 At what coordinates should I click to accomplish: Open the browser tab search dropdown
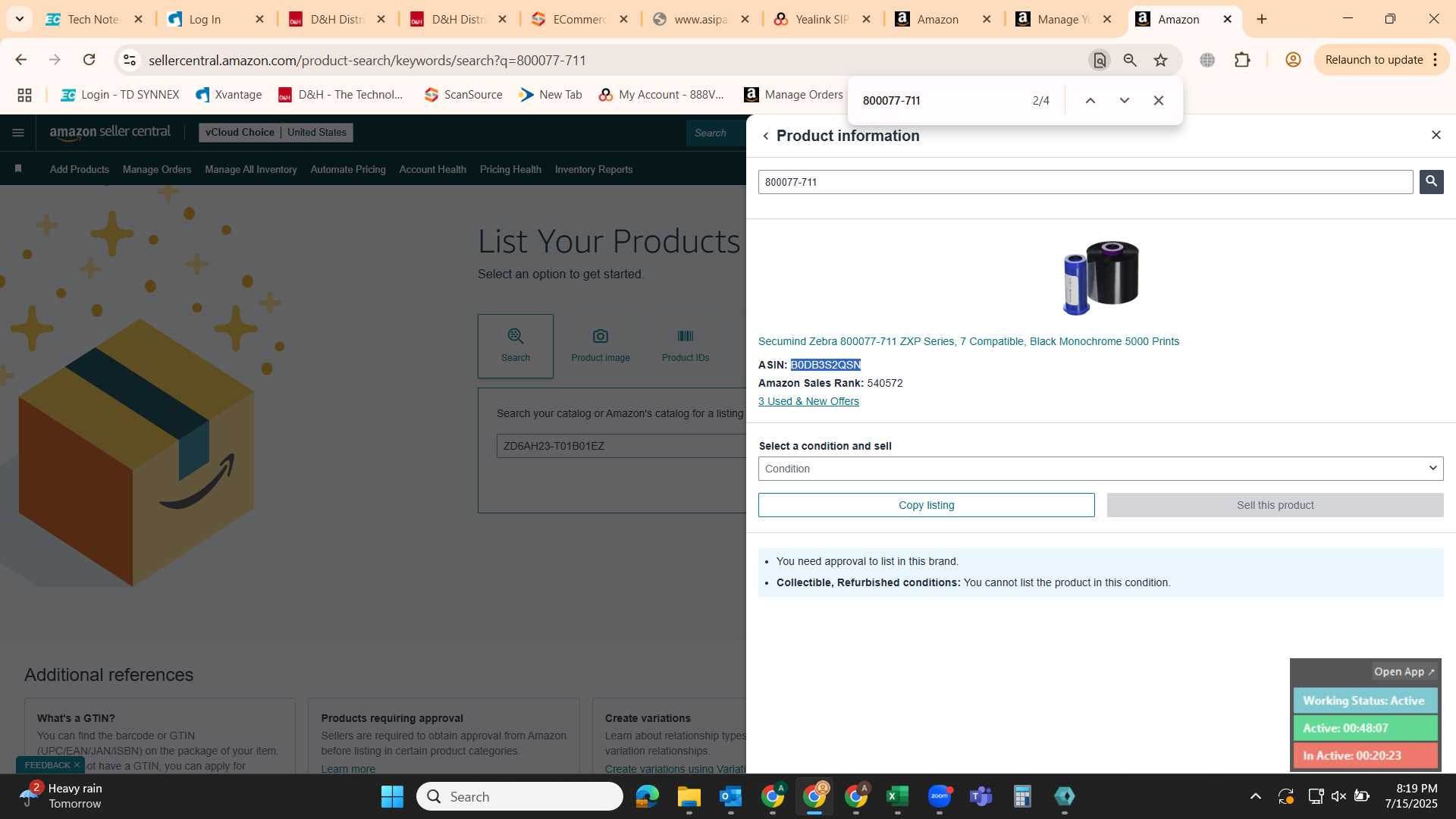click(19, 19)
